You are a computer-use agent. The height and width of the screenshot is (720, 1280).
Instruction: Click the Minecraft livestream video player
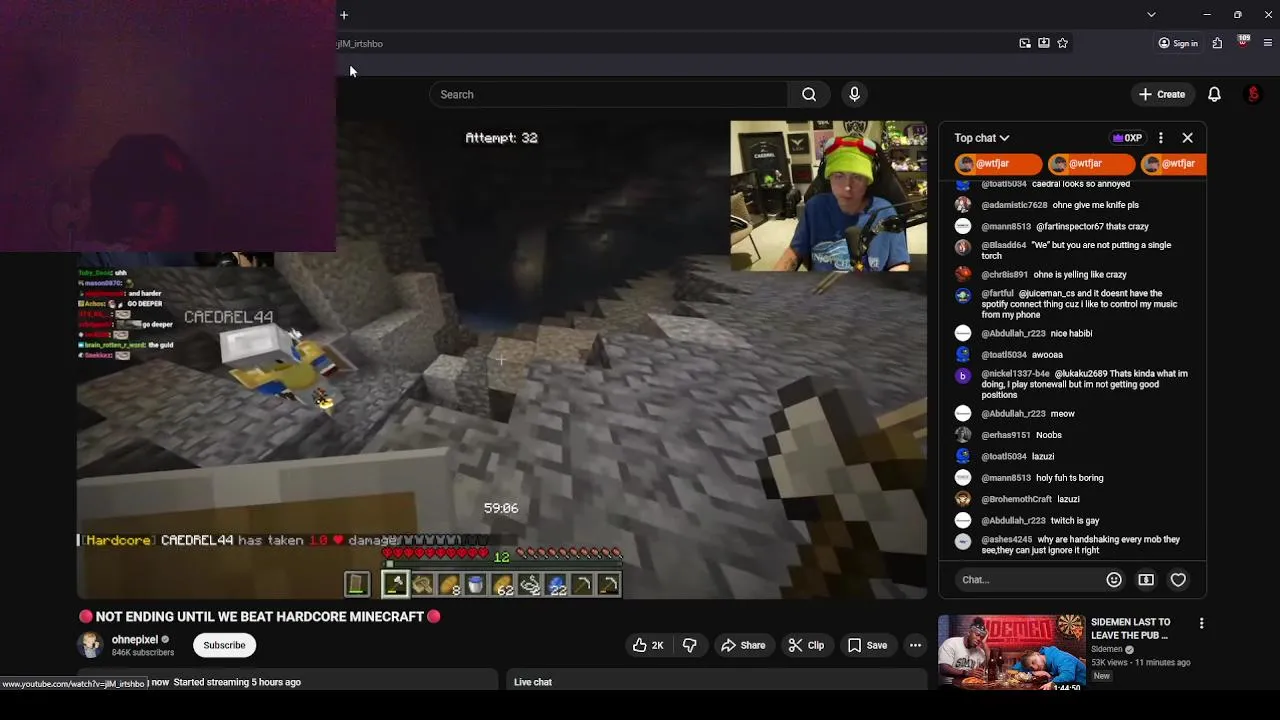click(x=502, y=360)
